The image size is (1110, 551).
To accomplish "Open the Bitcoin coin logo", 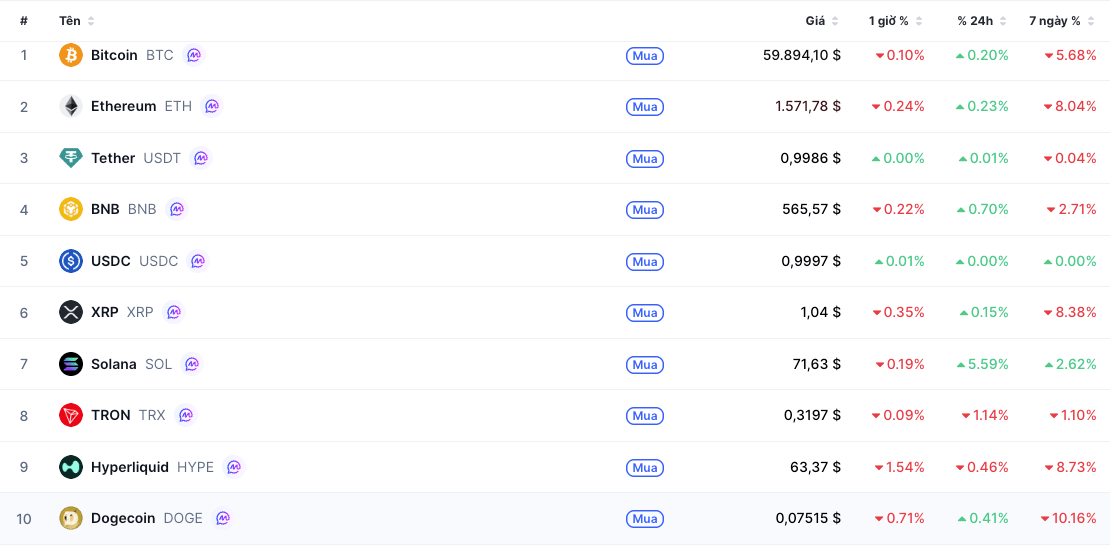I will click(71, 55).
